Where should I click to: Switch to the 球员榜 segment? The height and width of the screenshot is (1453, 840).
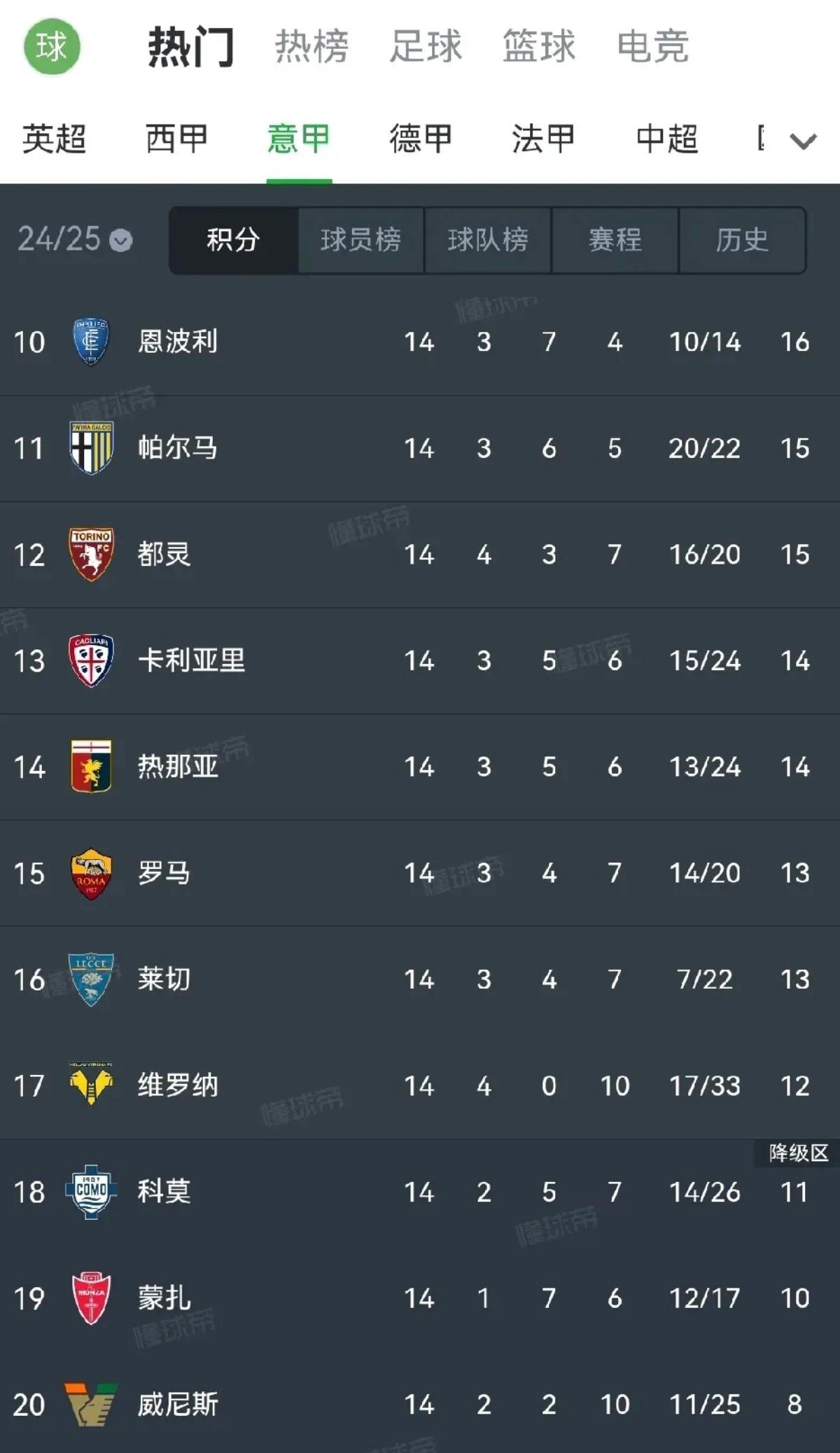click(360, 240)
